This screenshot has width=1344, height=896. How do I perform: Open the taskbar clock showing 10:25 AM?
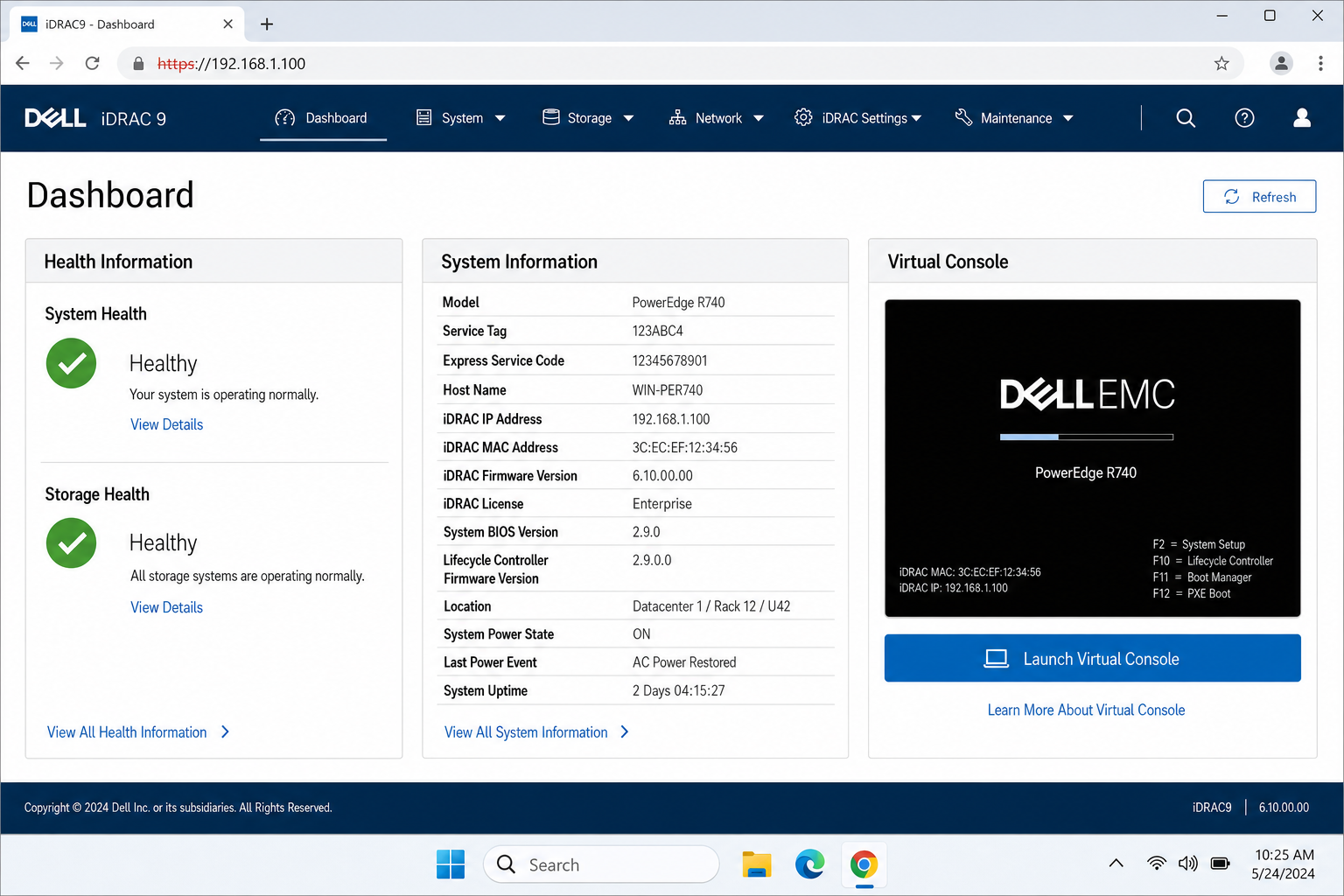pos(1284,864)
